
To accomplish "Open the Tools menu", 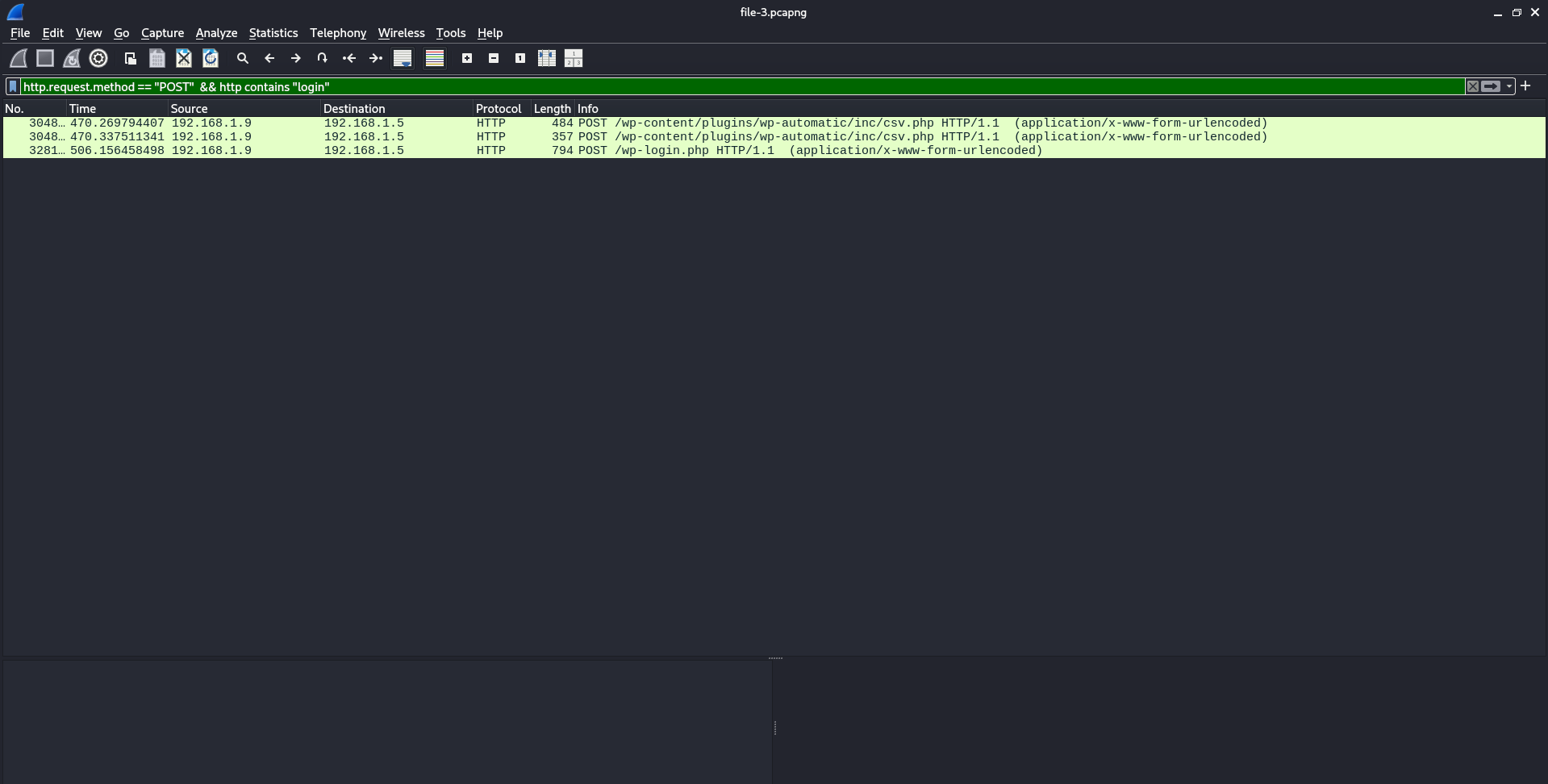I will (451, 33).
